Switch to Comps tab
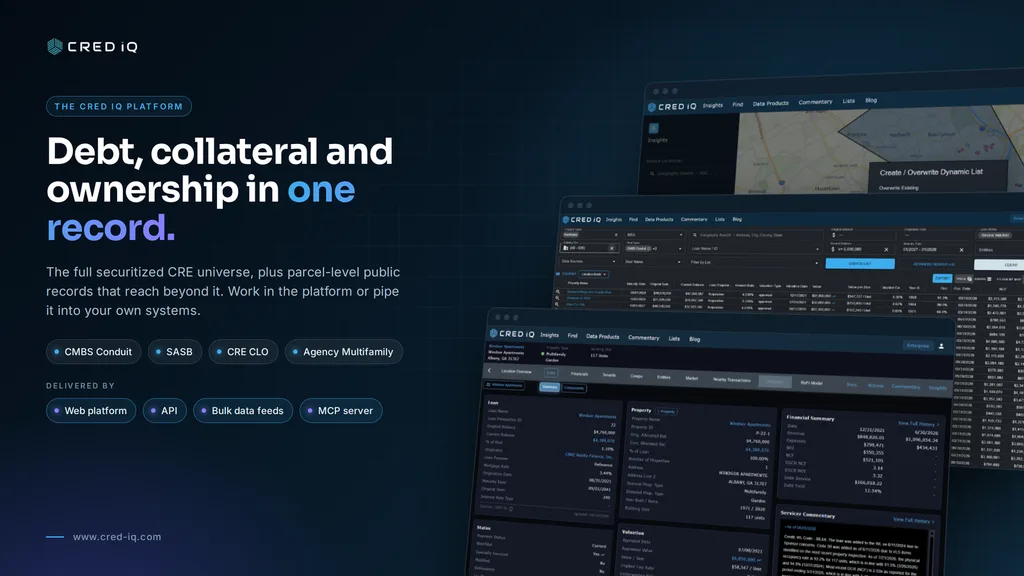This screenshot has height=576, width=1024. point(636,376)
